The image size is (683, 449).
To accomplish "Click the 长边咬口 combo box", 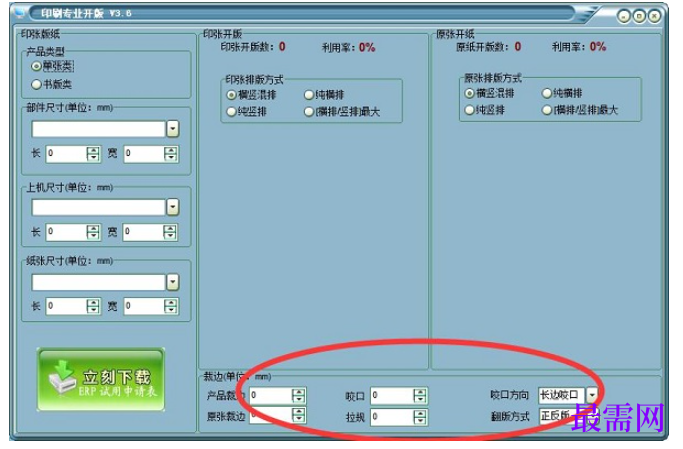I will click(562, 395).
